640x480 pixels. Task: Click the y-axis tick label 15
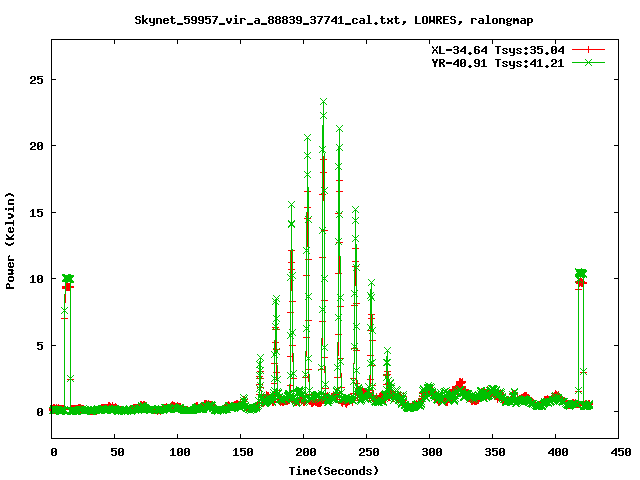tap(36, 213)
